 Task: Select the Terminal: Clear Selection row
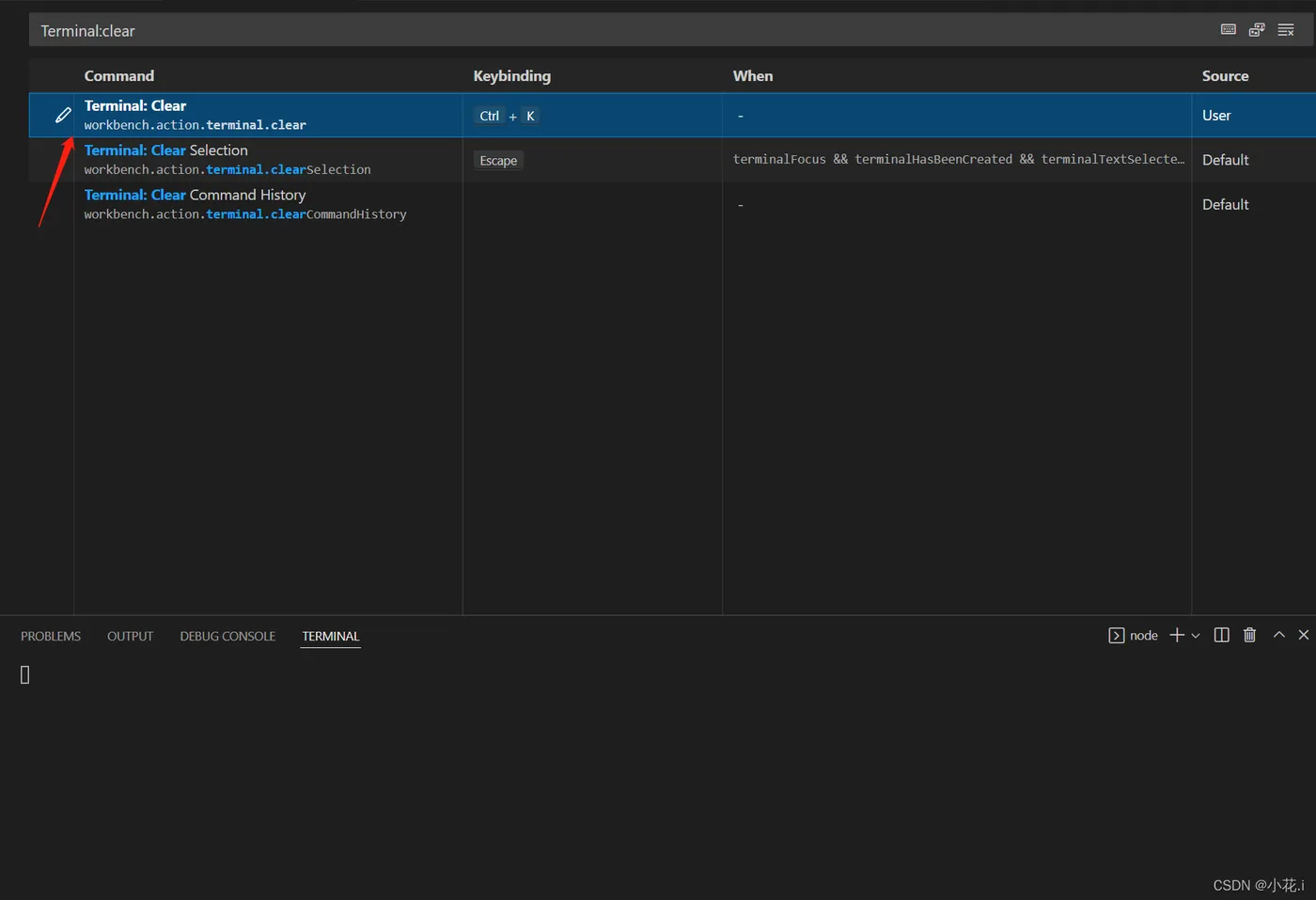(672, 160)
